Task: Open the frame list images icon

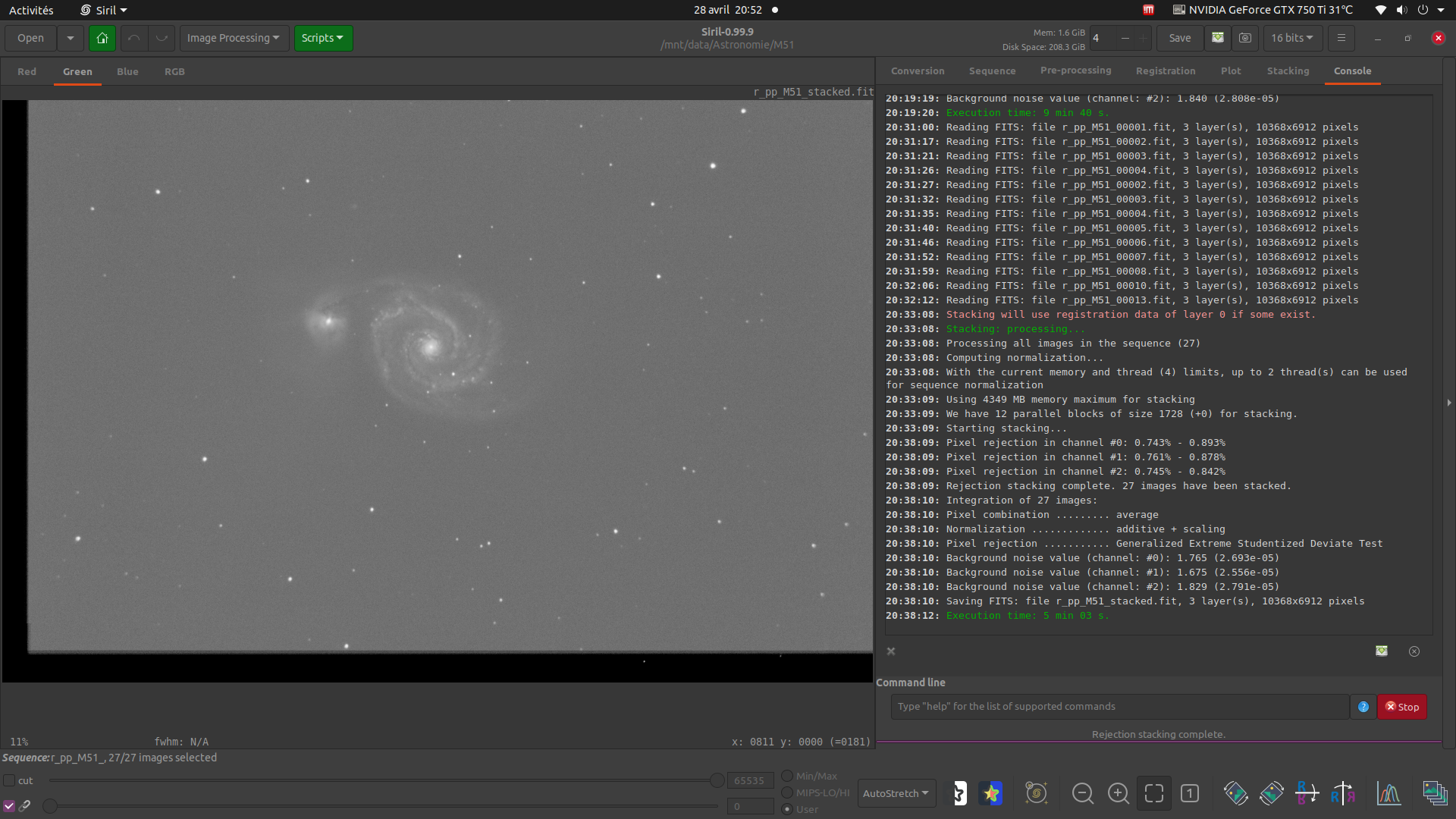Action: click(x=1434, y=793)
